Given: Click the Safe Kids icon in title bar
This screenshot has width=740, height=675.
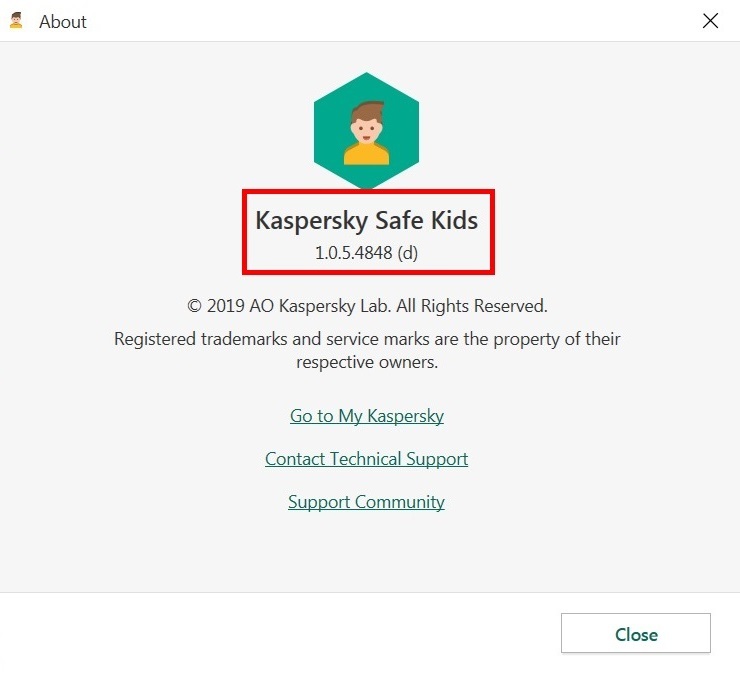Looking at the screenshot, I should click(16, 21).
